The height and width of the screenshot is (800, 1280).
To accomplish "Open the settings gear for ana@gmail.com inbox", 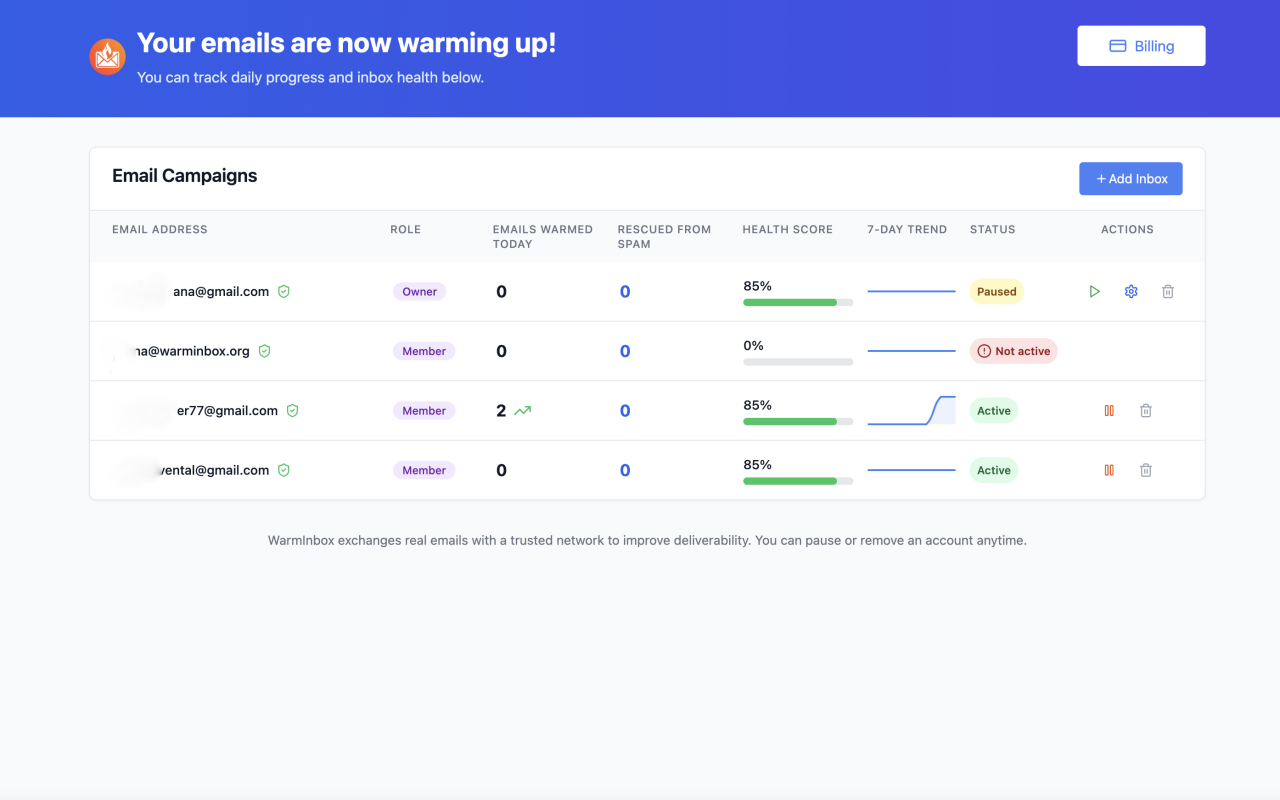I will 1131,291.
